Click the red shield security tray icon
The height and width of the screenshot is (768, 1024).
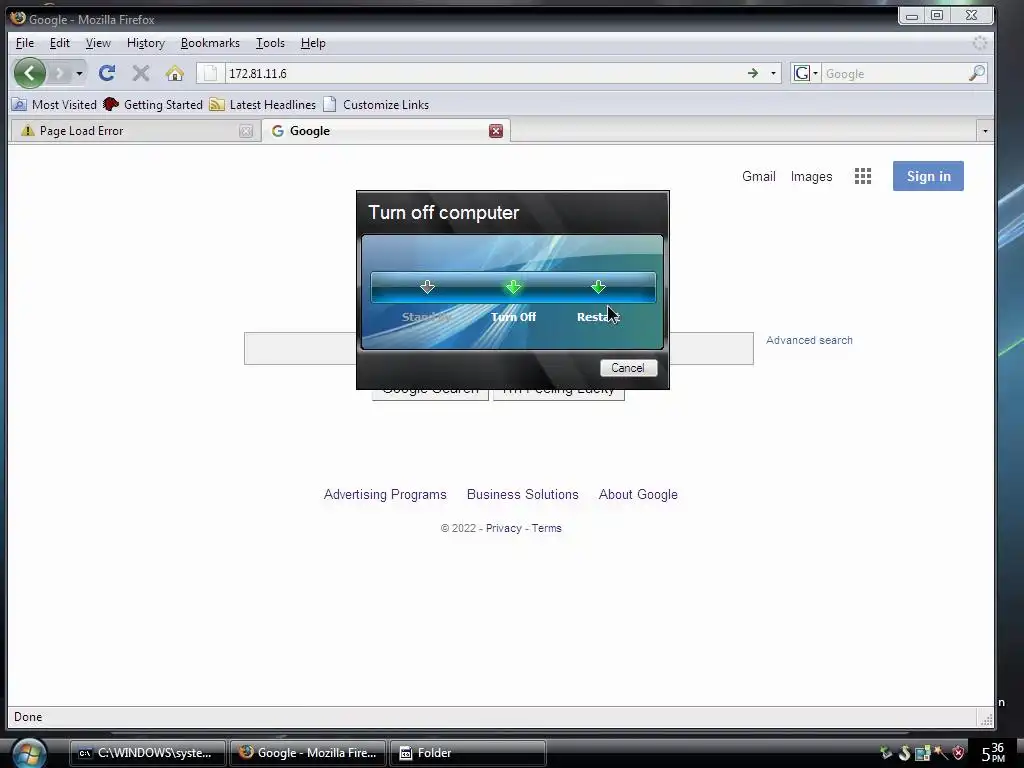tap(959, 753)
